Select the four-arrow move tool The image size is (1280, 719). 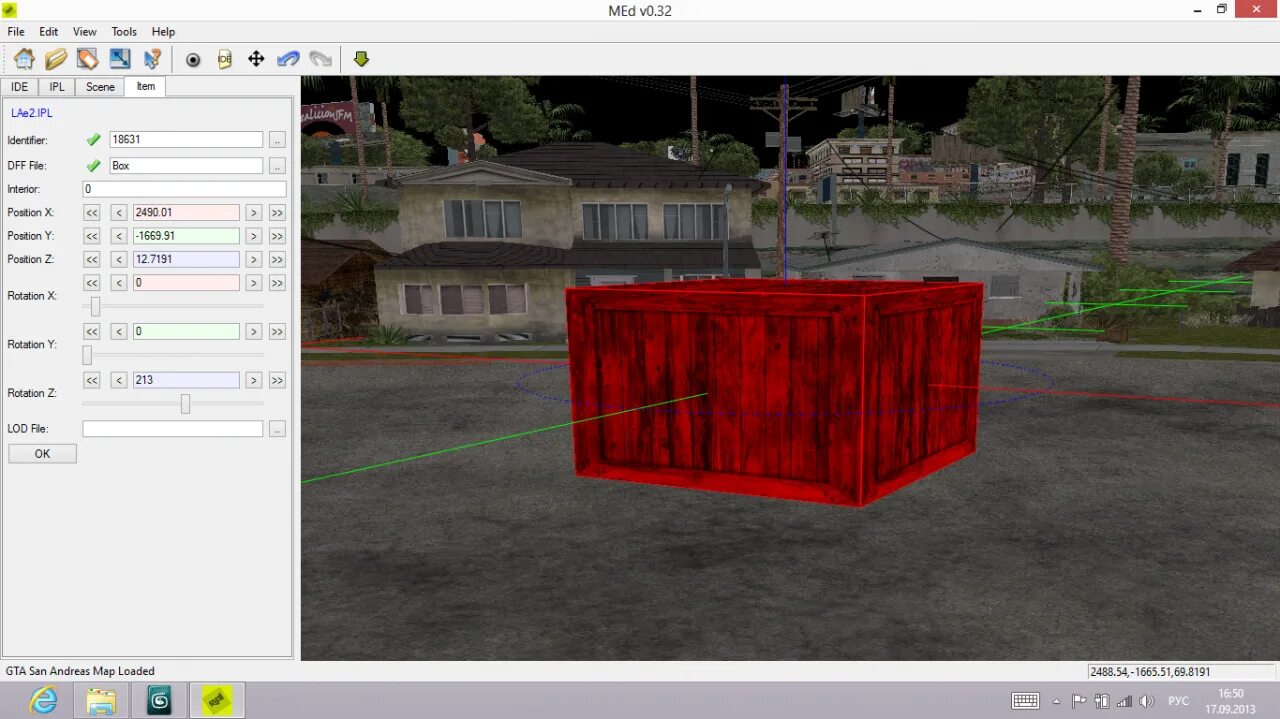point(256,59)
